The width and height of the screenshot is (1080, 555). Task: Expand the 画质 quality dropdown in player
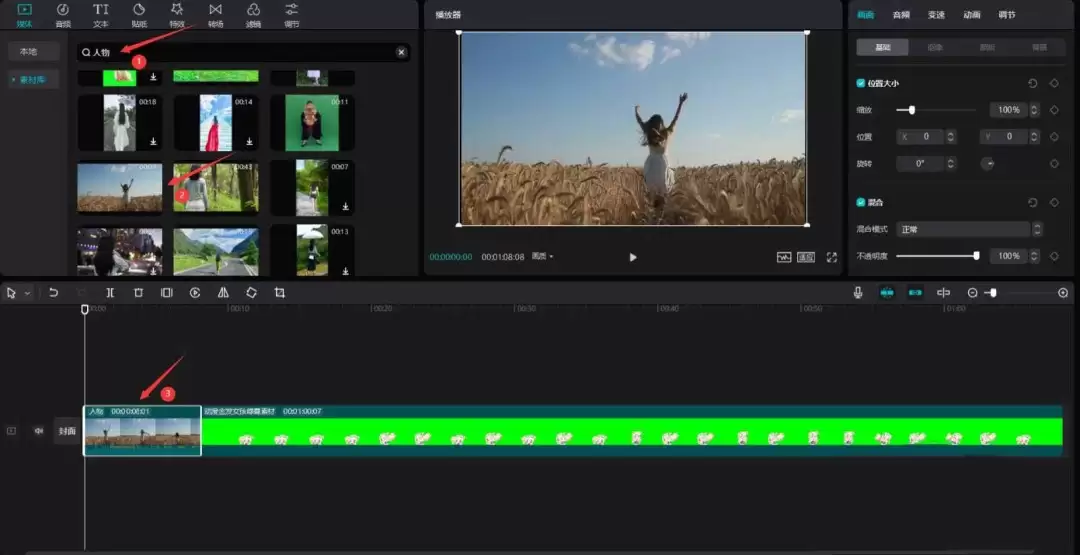point(543,257)
